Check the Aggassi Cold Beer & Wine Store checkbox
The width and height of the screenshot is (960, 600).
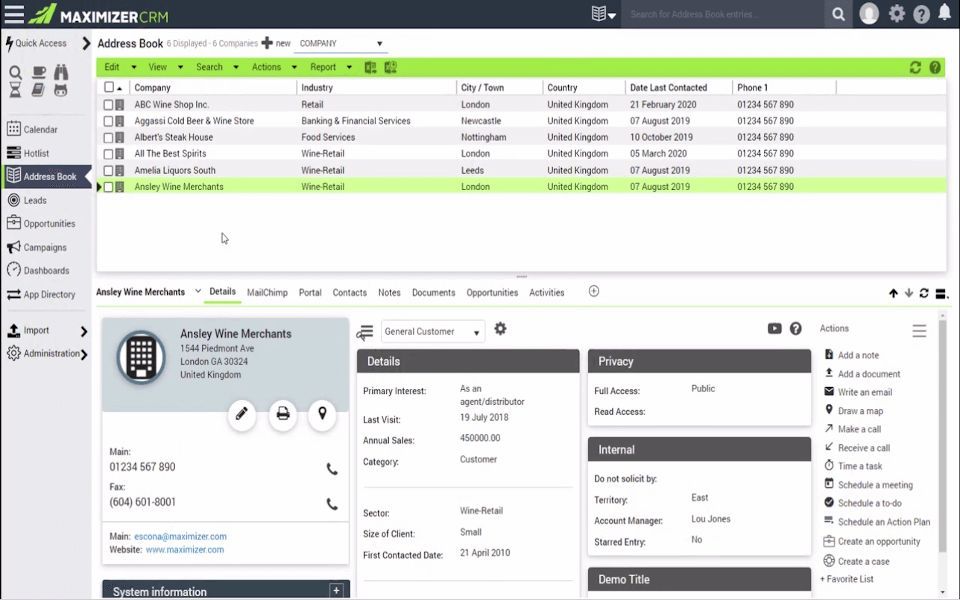(108, 121)
